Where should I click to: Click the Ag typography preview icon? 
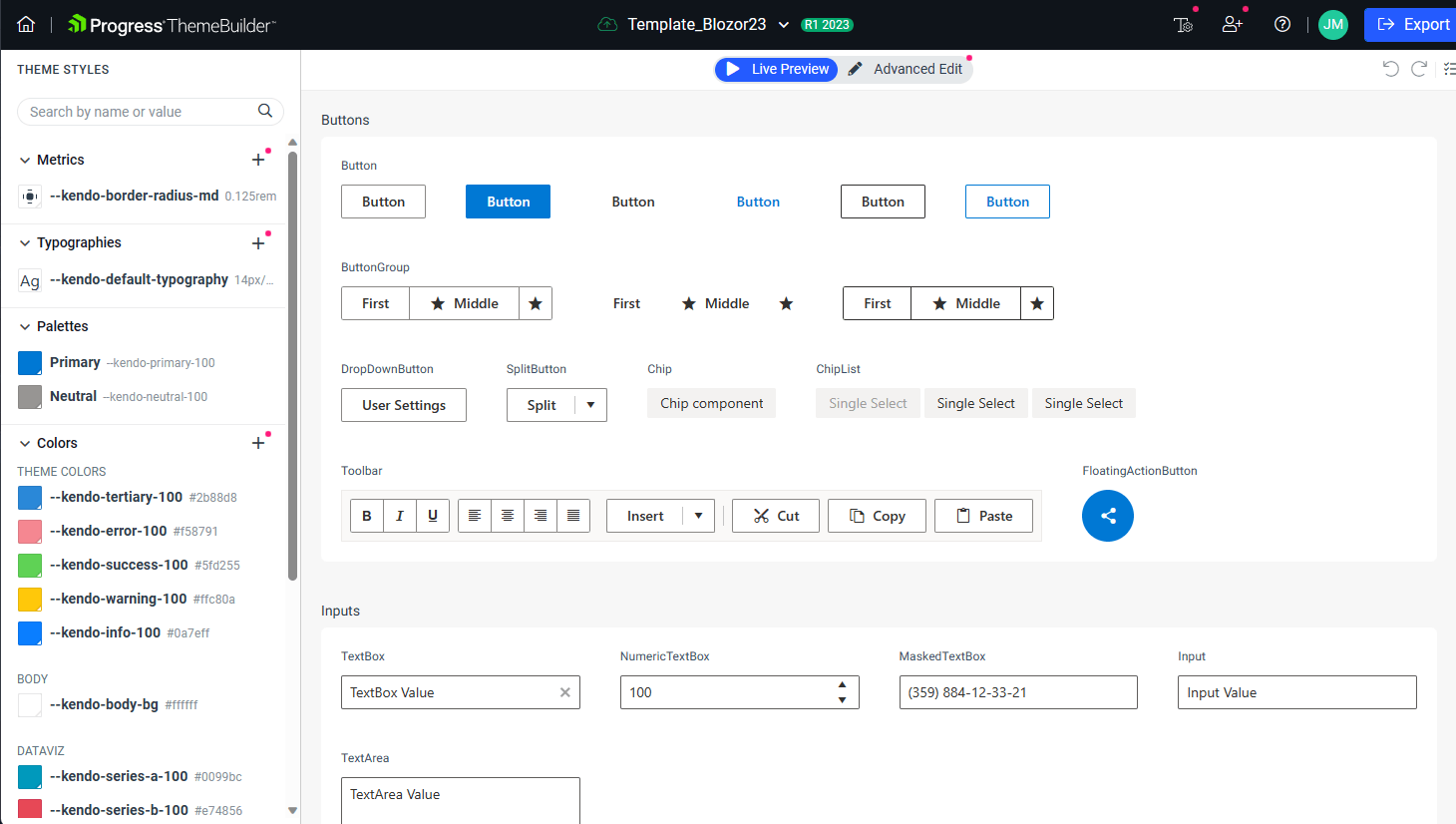30,280
